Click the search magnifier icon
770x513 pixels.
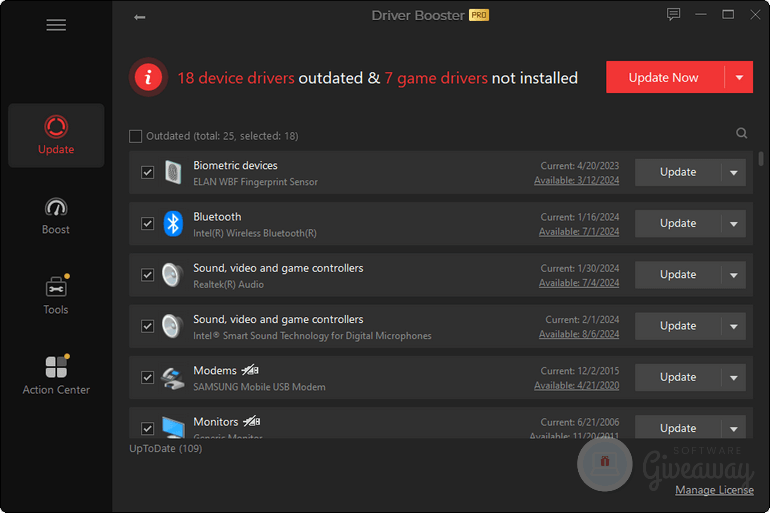(742, 133)
